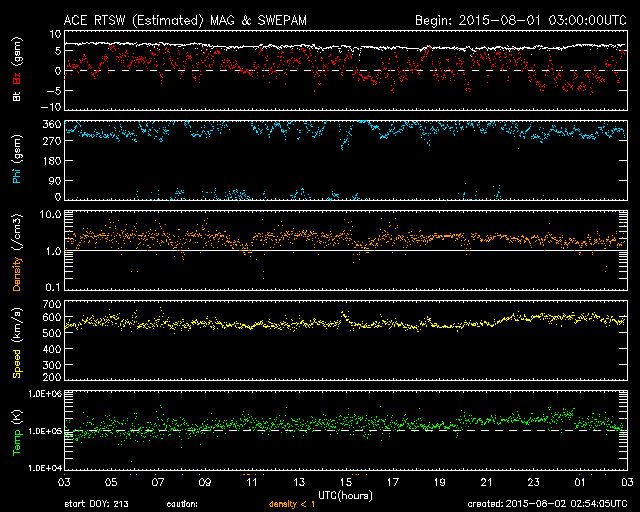Click the 15 hour tick label
The height and width of the screenshot is (512, 640).
point(344,483)
